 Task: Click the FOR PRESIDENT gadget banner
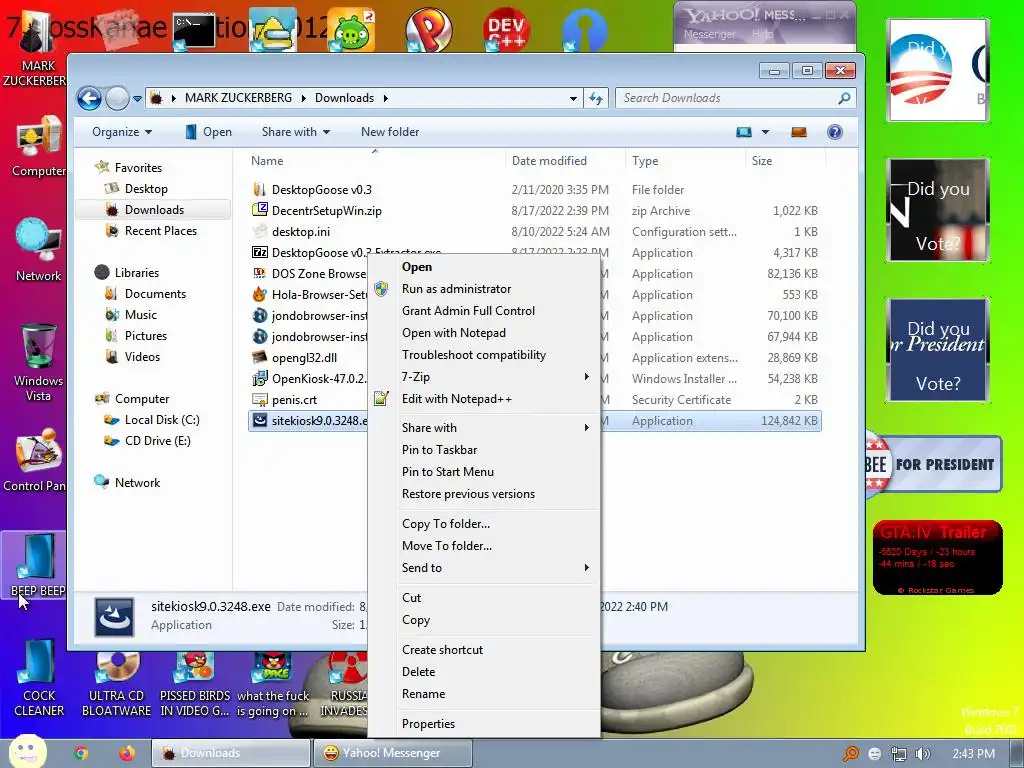(x=934, y=464)
